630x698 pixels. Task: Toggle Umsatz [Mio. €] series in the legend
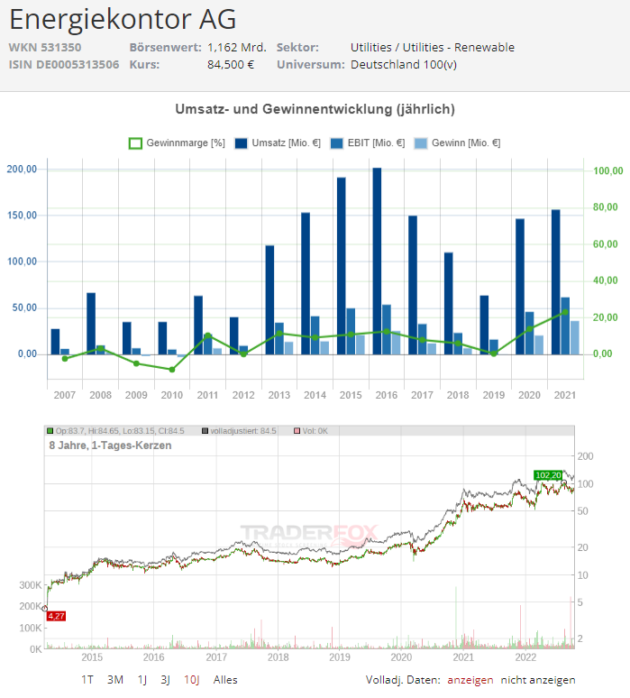(277, 143)
